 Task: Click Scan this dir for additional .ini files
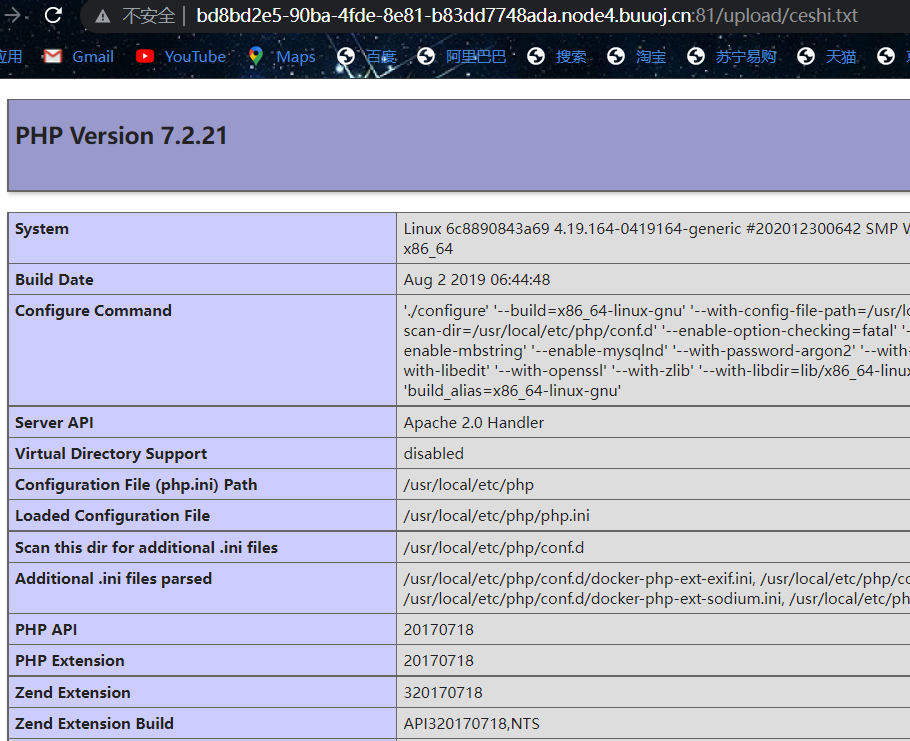(x=146, y=548)
